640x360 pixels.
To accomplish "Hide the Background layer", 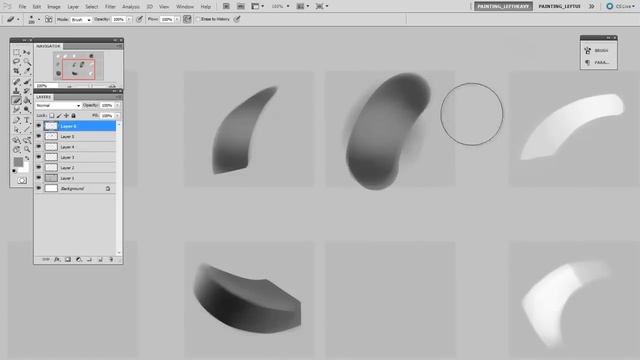I will (39, 188).
